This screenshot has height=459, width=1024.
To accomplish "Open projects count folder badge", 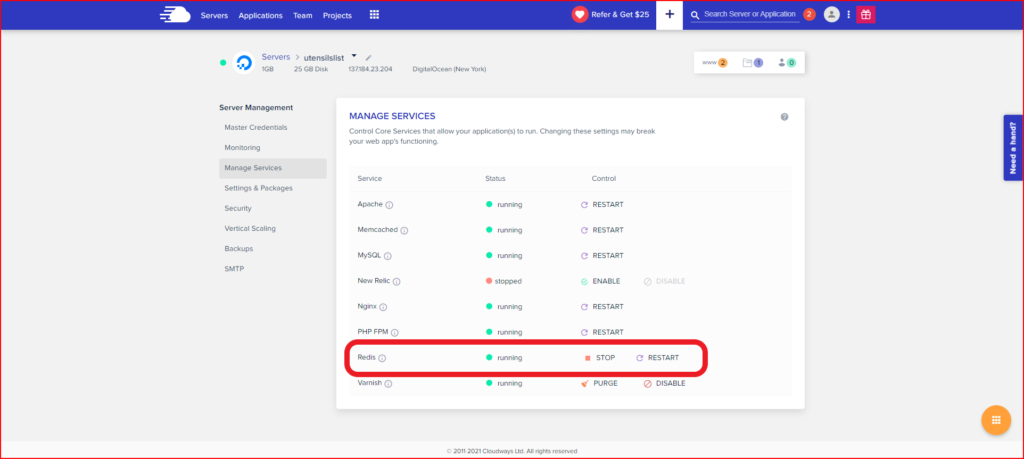I will click(752, 63).
